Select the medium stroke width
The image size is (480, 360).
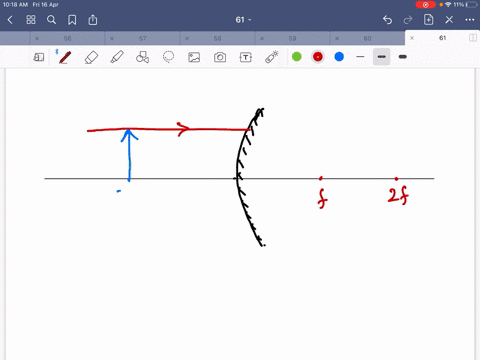382,57
